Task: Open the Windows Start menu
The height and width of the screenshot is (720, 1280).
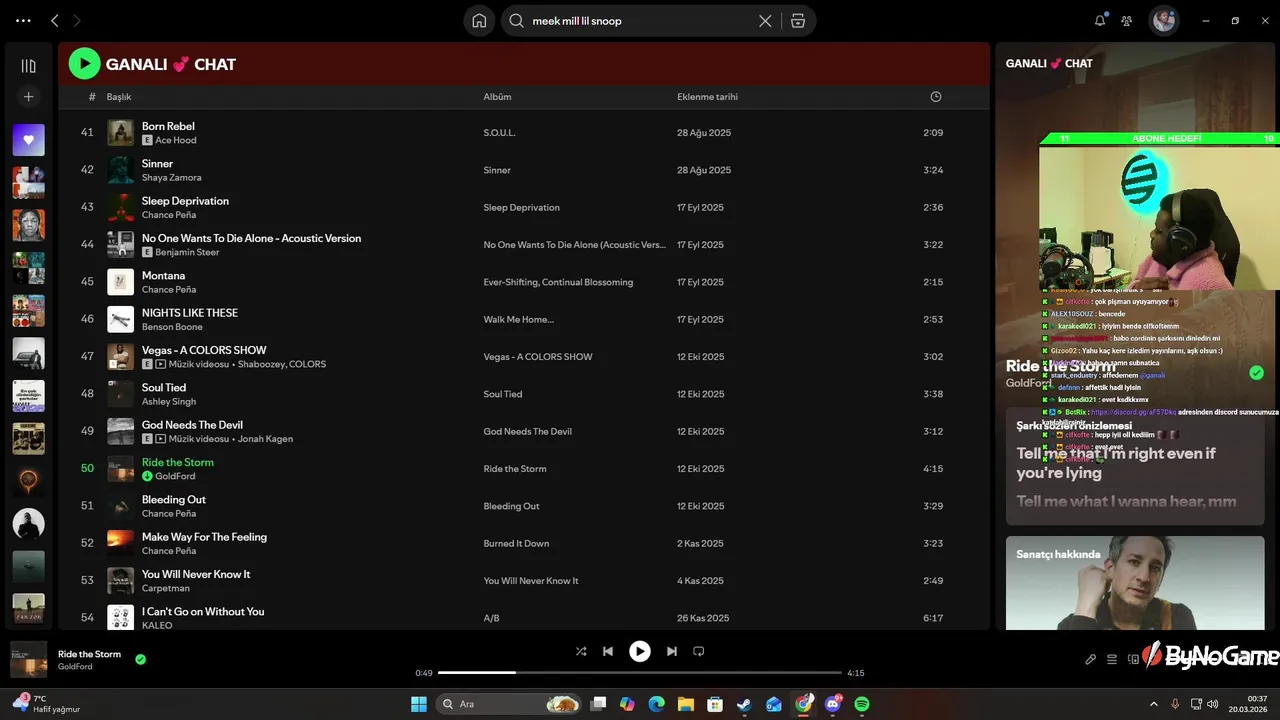Action: 419,704
